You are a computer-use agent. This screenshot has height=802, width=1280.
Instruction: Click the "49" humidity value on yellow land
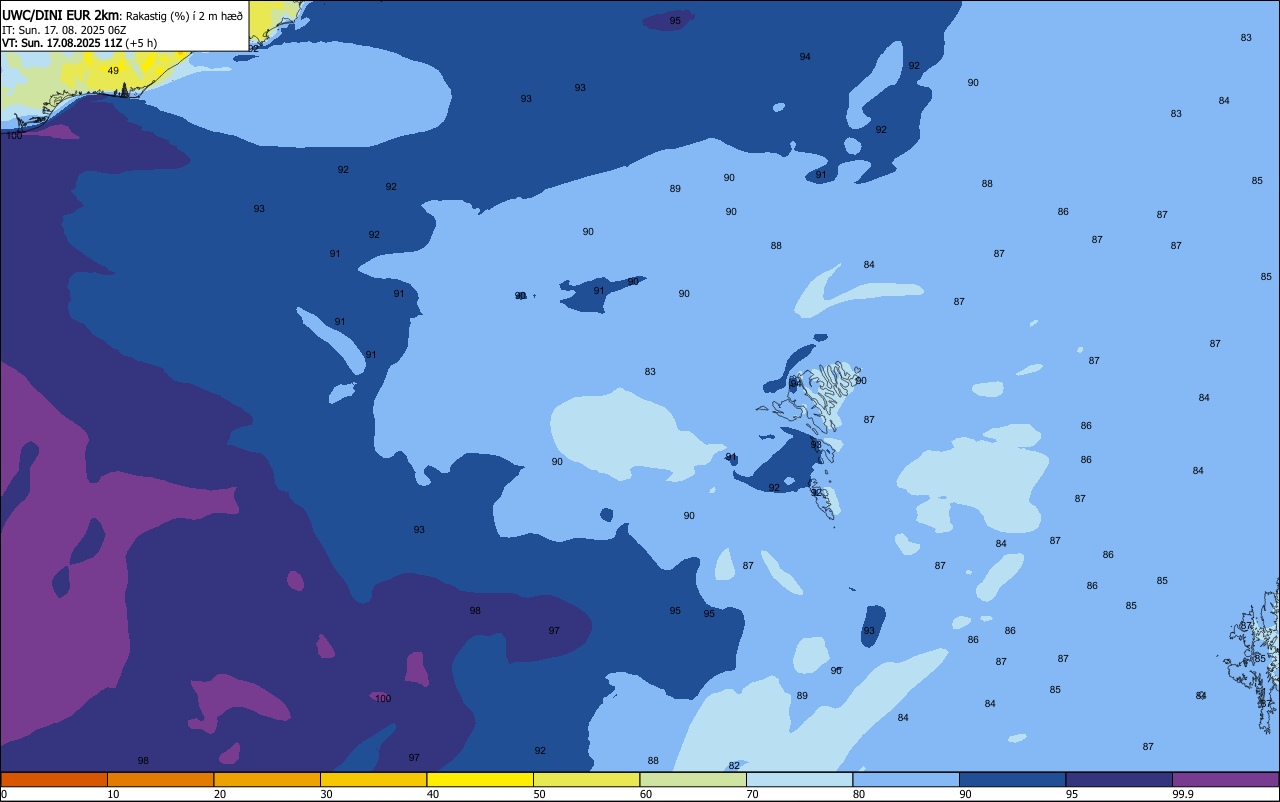click(113, 71)
